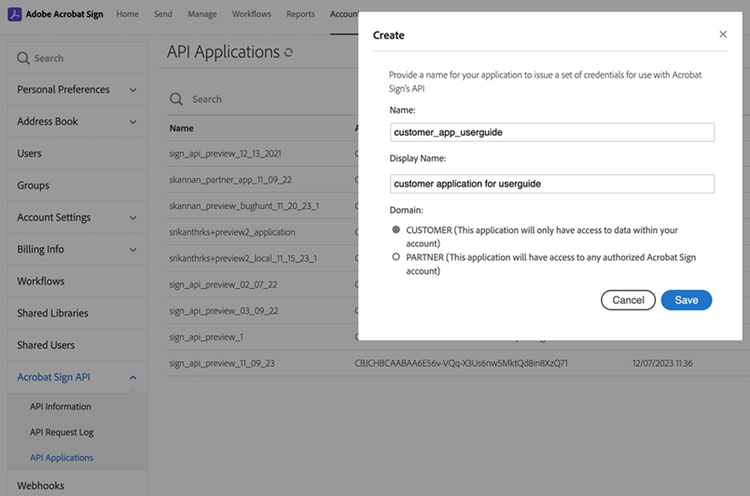Viewport: 750px width, 496px height.
Task: Collapse the Acrobat Sign API section
Action: point(133,377)
